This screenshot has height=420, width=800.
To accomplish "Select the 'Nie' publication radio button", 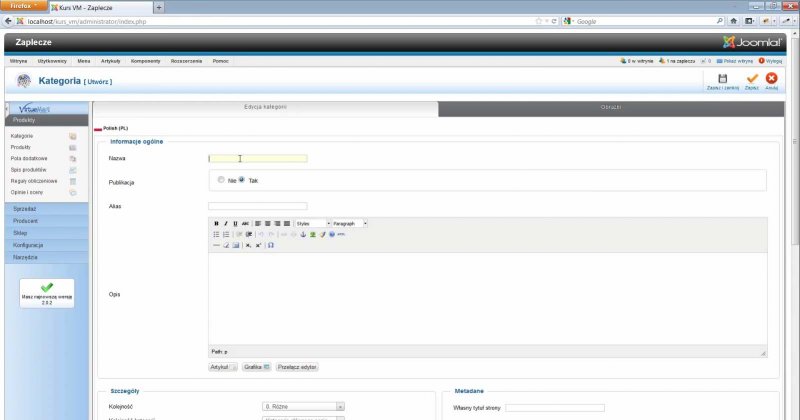I will coord(220,180).
